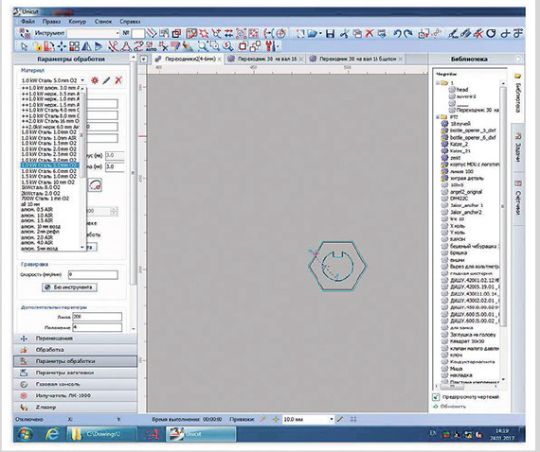Click the red gear icon beside Материал

[95, 80]
